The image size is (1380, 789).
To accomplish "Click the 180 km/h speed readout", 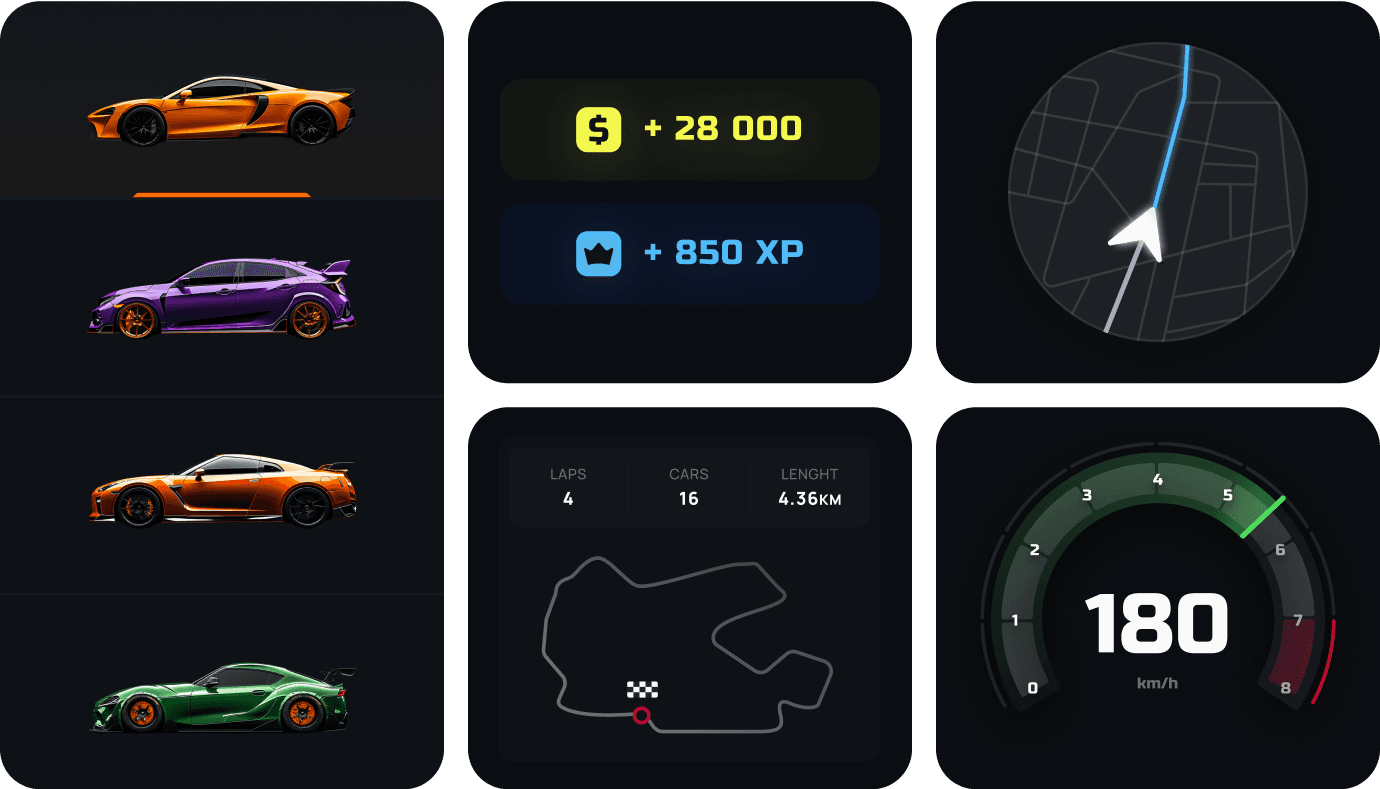I will [1157, 636].
